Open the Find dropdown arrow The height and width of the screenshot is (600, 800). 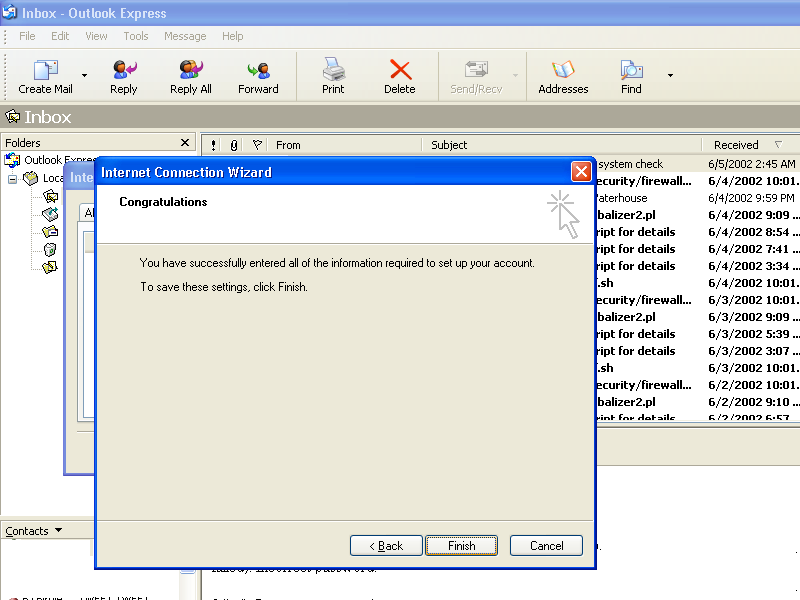[x=670, y=76]
